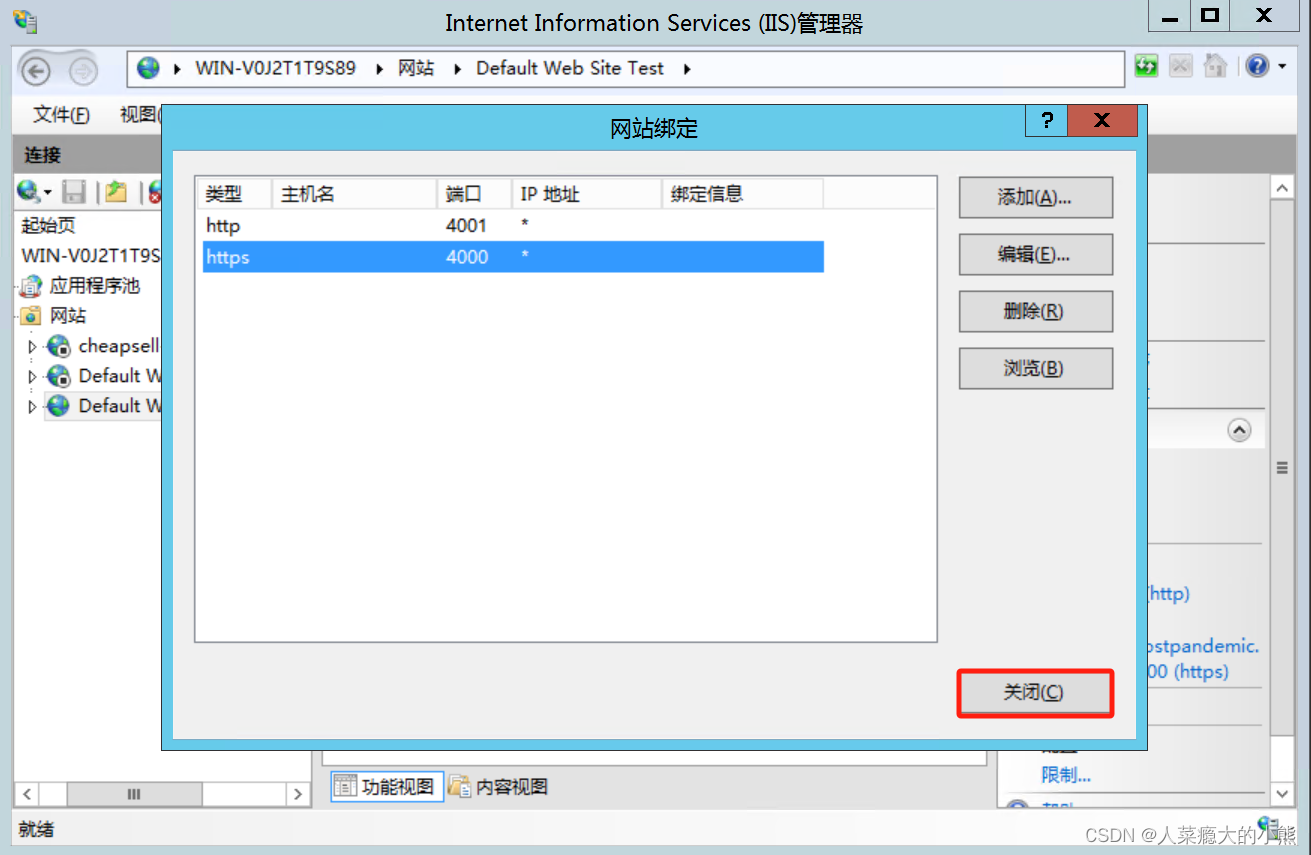
Task: Switch to 功能视图 tab
Action: click(385, 787)
